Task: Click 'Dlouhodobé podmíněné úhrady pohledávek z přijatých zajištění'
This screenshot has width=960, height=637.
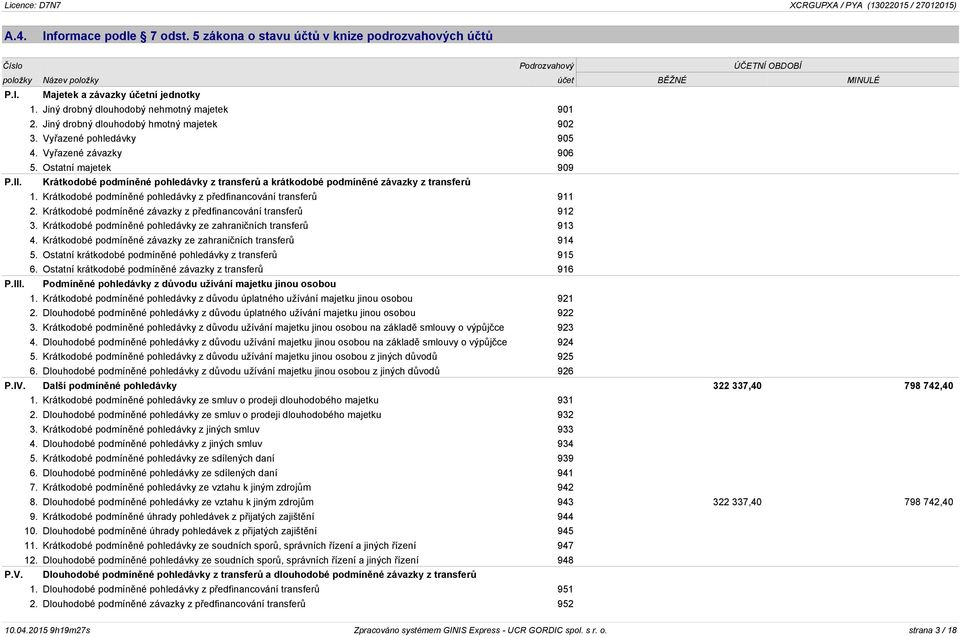Action: pyautogui.click(x=179, y=531)
